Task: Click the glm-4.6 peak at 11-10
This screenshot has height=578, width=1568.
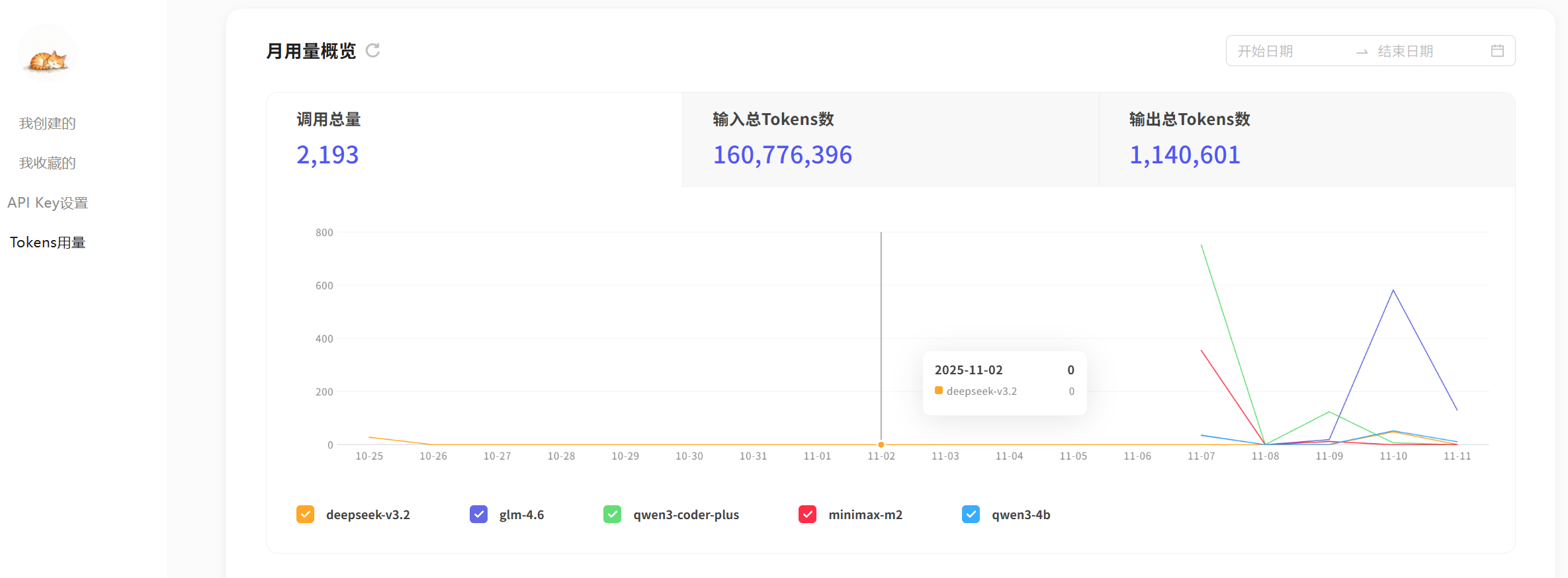Action: pos(1393,290)
